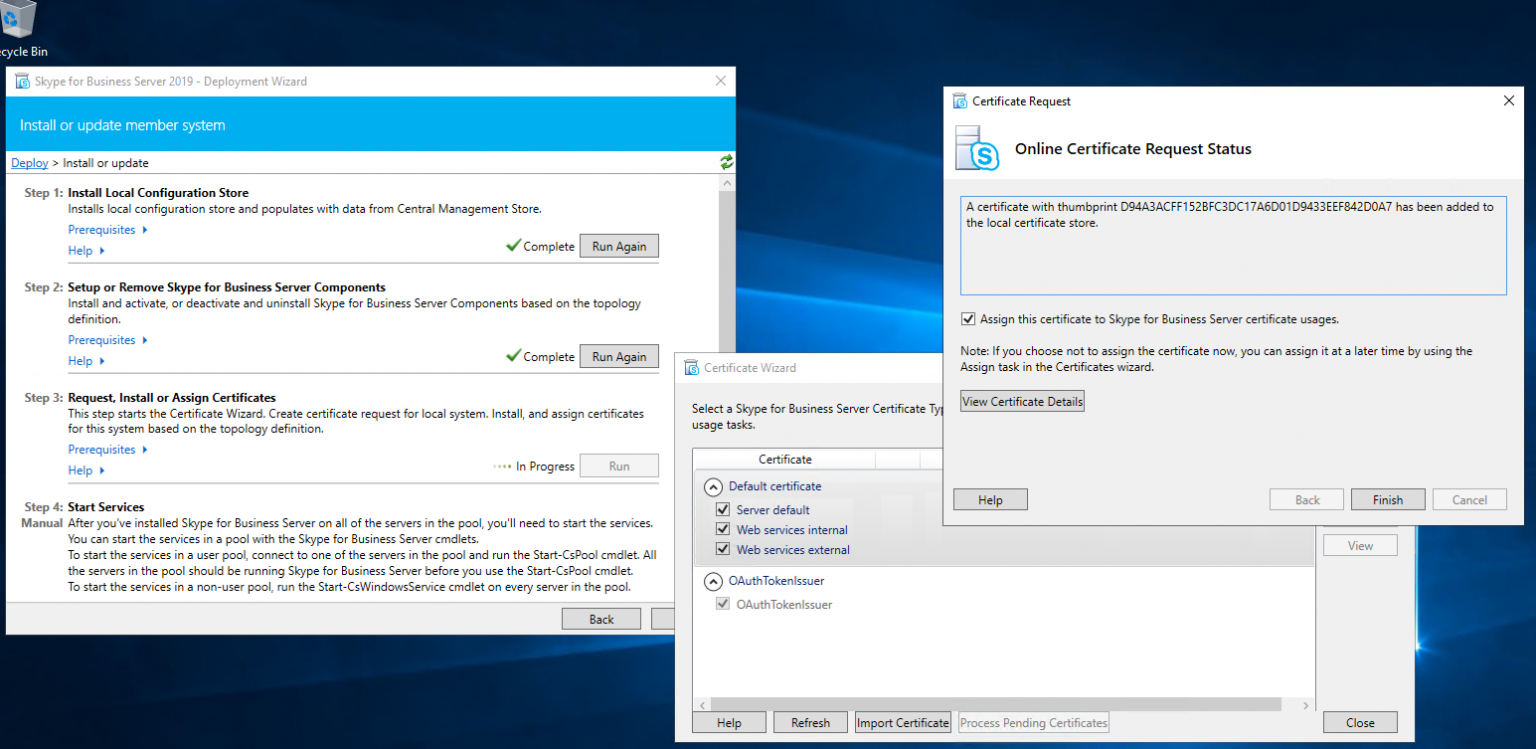The width and height of the screenshot is (1536, 749).
Task: Click the Certificate column header
Action: (785, 459)
